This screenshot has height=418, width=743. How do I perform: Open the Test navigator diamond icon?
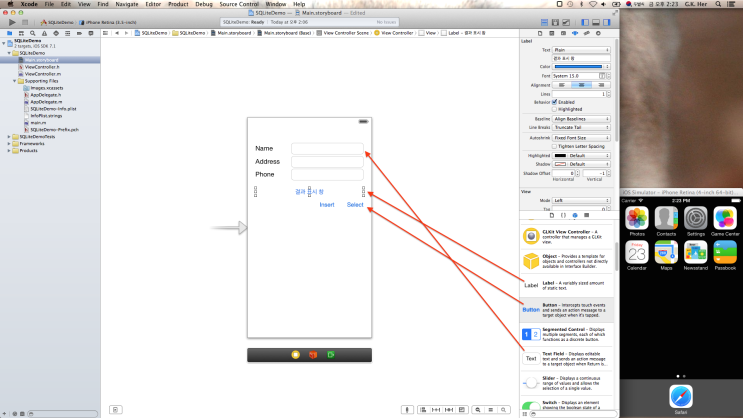click(x=56, y=33)
